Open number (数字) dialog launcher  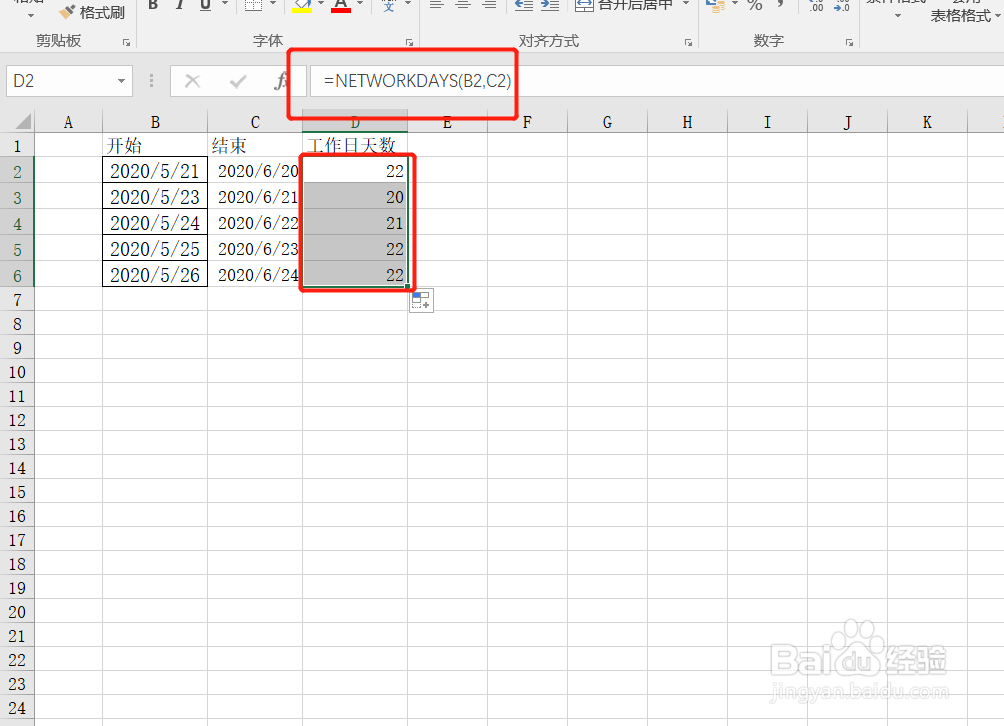tap(849, 42)
